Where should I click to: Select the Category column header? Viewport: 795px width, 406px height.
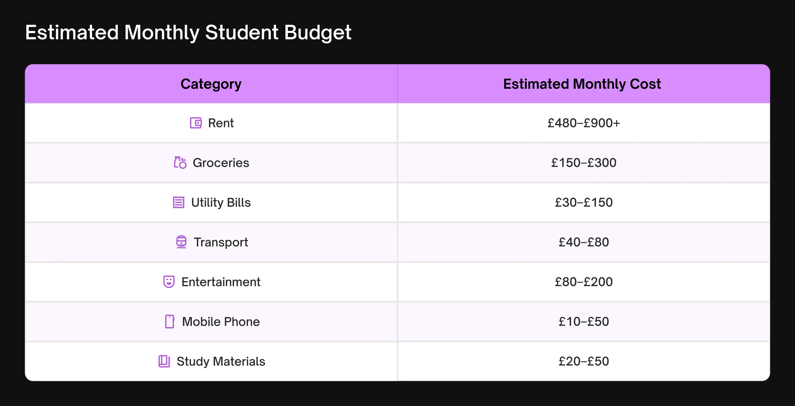[x=211, y=84]
